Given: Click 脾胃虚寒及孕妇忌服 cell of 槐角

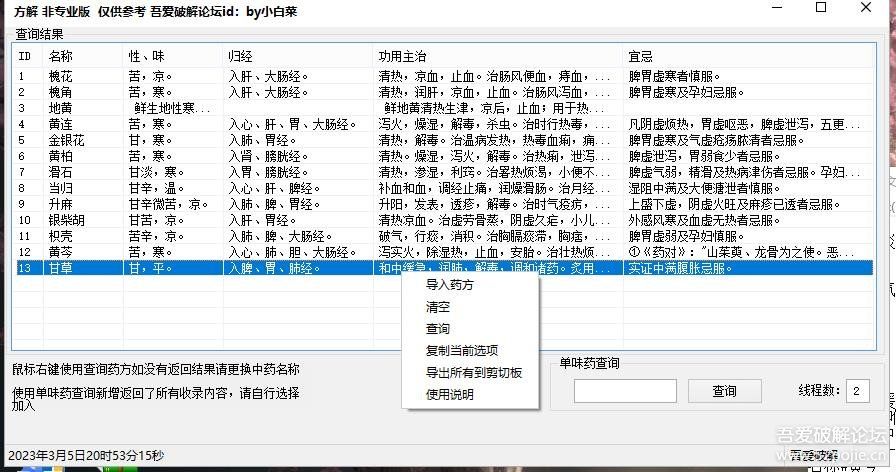Looking at the screenshot, I should [x=686, y=92].
